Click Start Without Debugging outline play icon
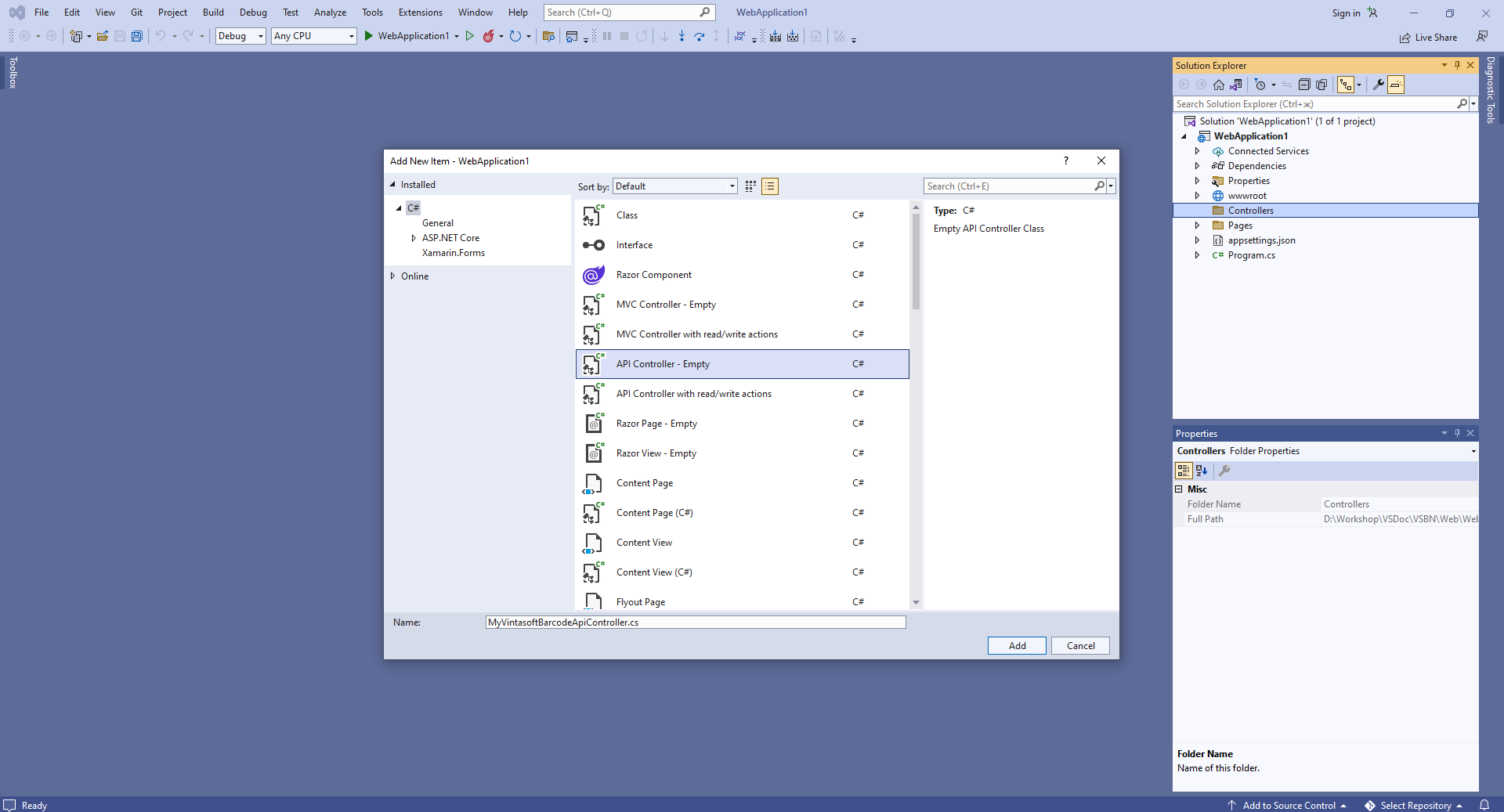Viewport: 1504px width, 812px height. [x=470, y=36]
